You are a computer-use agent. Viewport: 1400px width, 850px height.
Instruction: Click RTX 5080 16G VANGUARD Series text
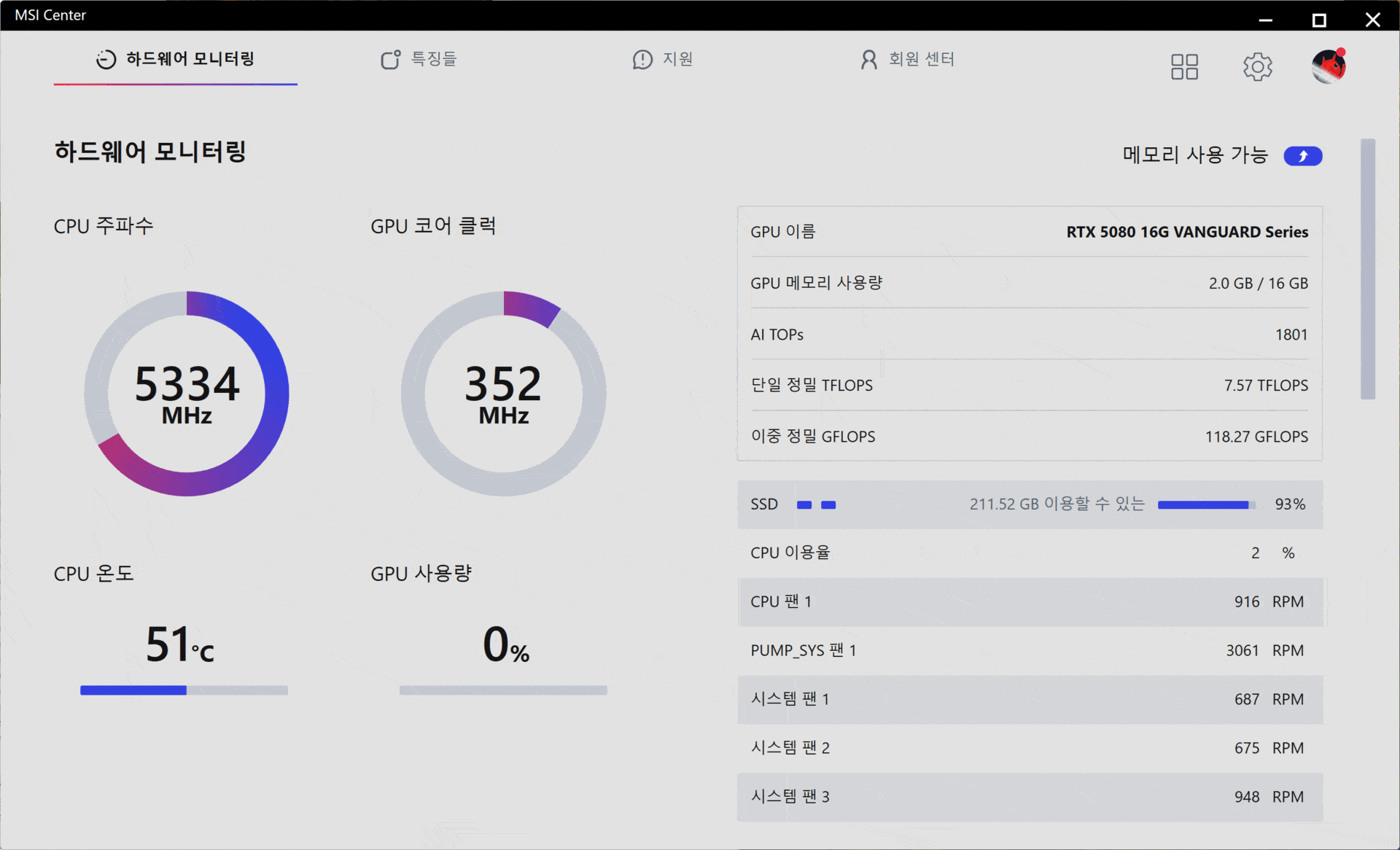click(x=1187, y=232)
